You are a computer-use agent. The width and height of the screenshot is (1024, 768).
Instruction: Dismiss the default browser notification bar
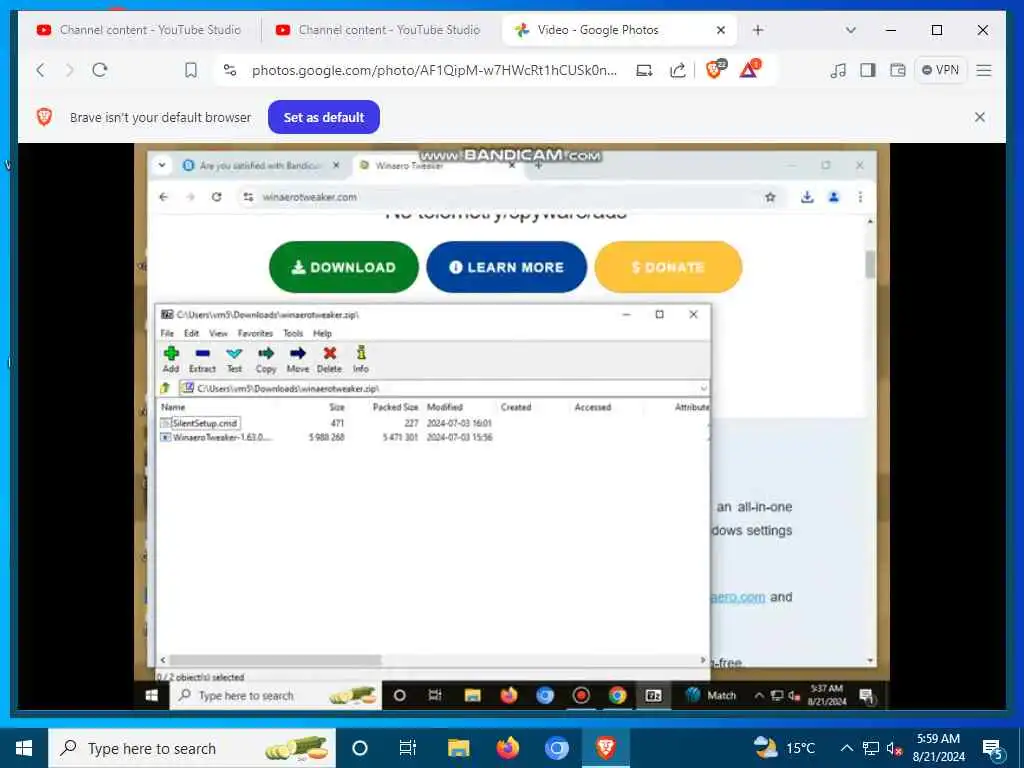980,117
